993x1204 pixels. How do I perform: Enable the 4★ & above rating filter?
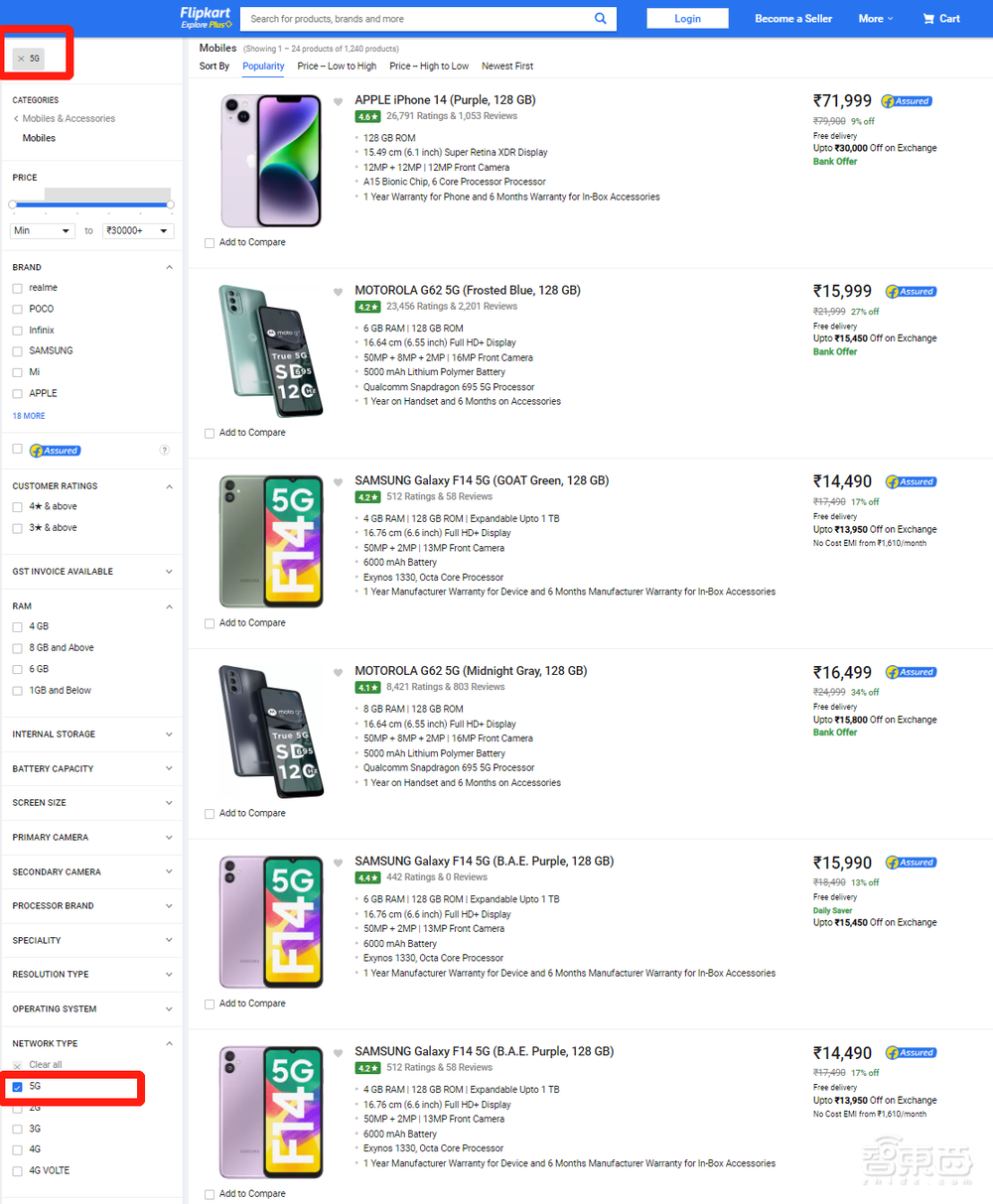click(17, 507)
